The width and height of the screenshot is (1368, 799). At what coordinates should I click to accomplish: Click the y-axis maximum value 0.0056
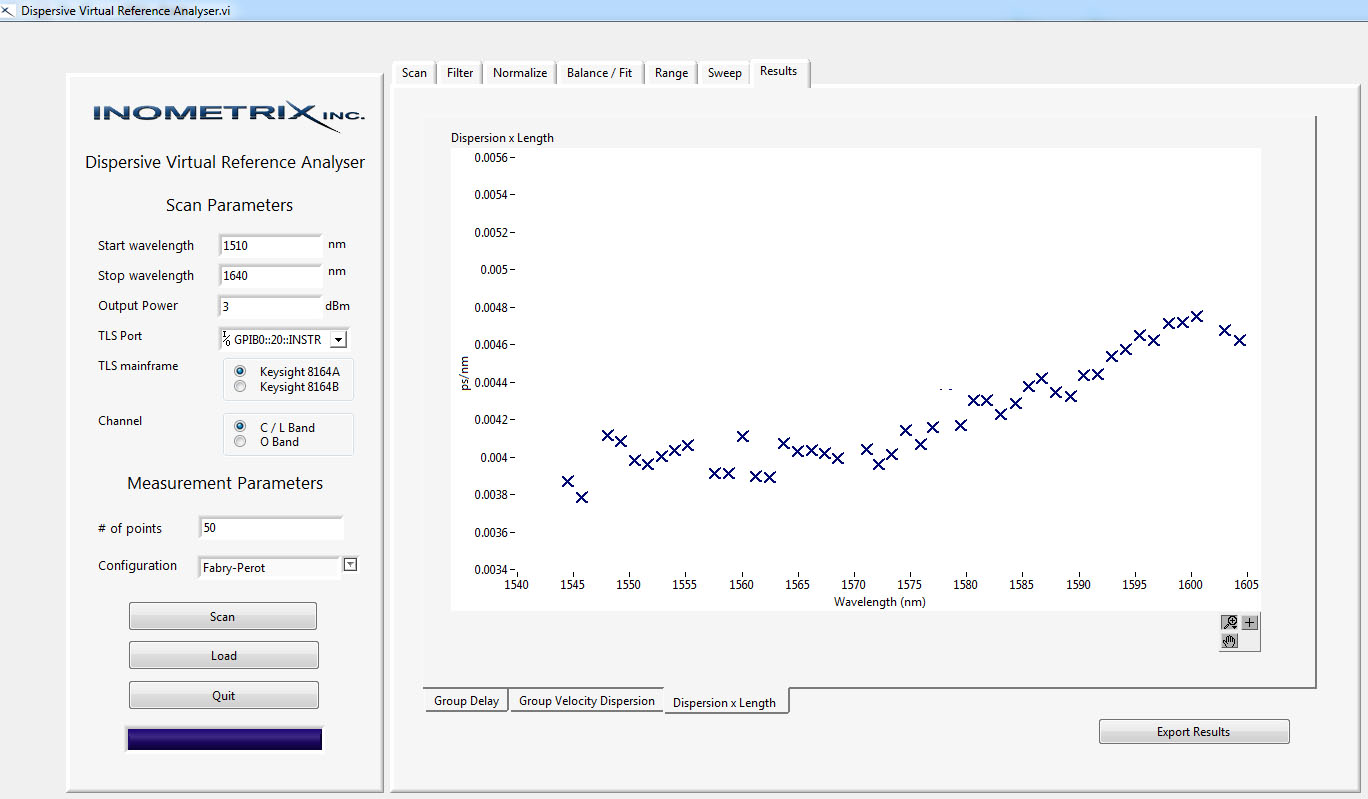[490, 157]
